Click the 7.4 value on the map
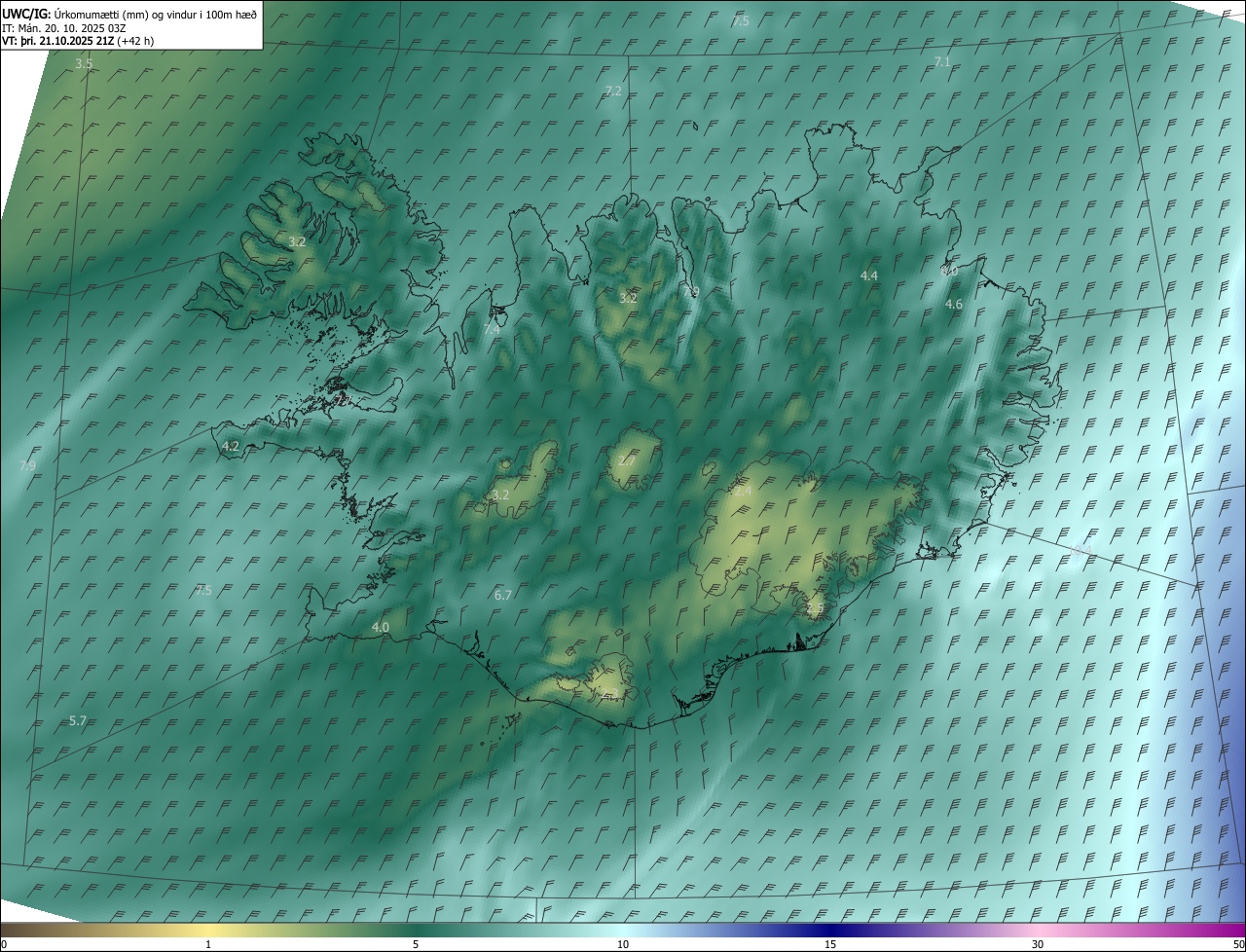This screenshot has width=1246, height=952. click(492, 330)
